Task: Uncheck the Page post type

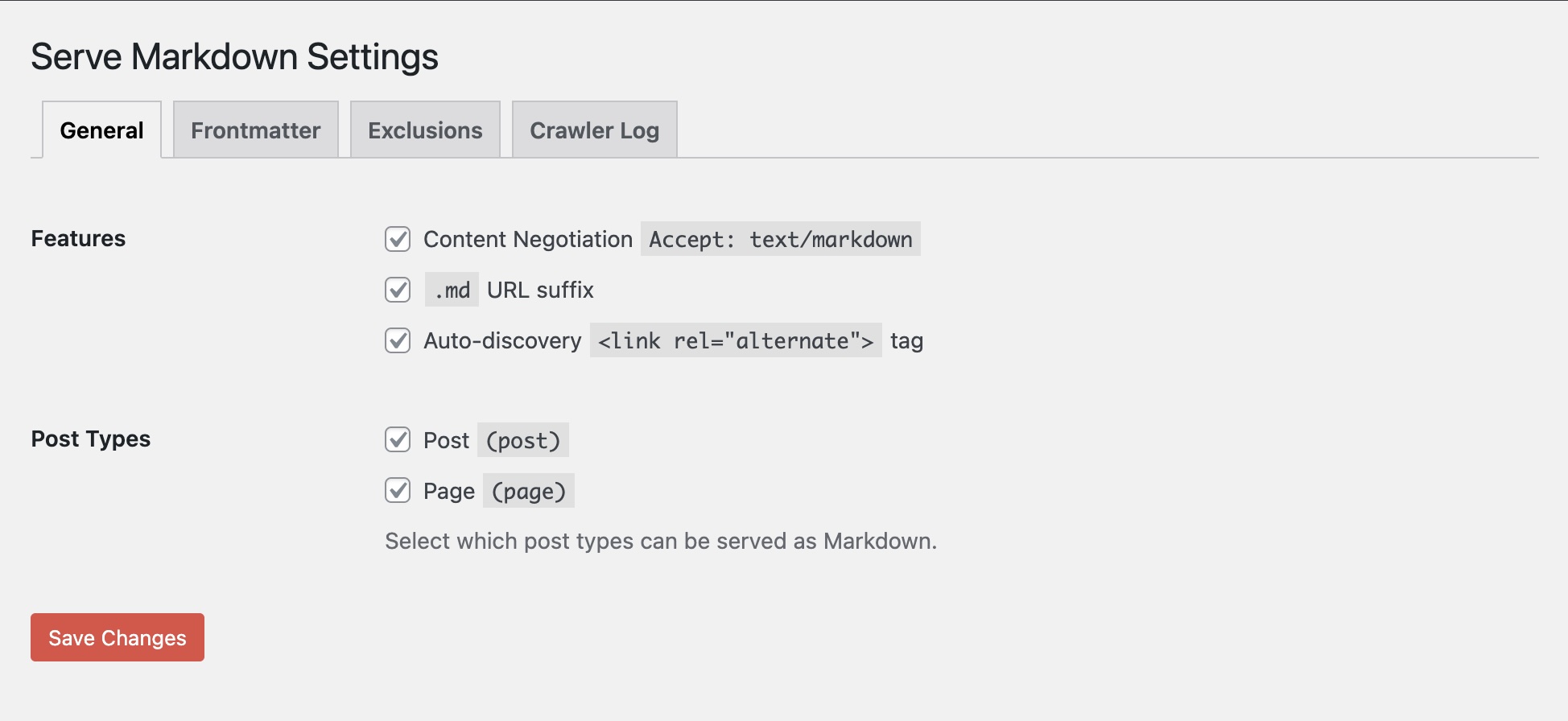Action: coord(397,491)
